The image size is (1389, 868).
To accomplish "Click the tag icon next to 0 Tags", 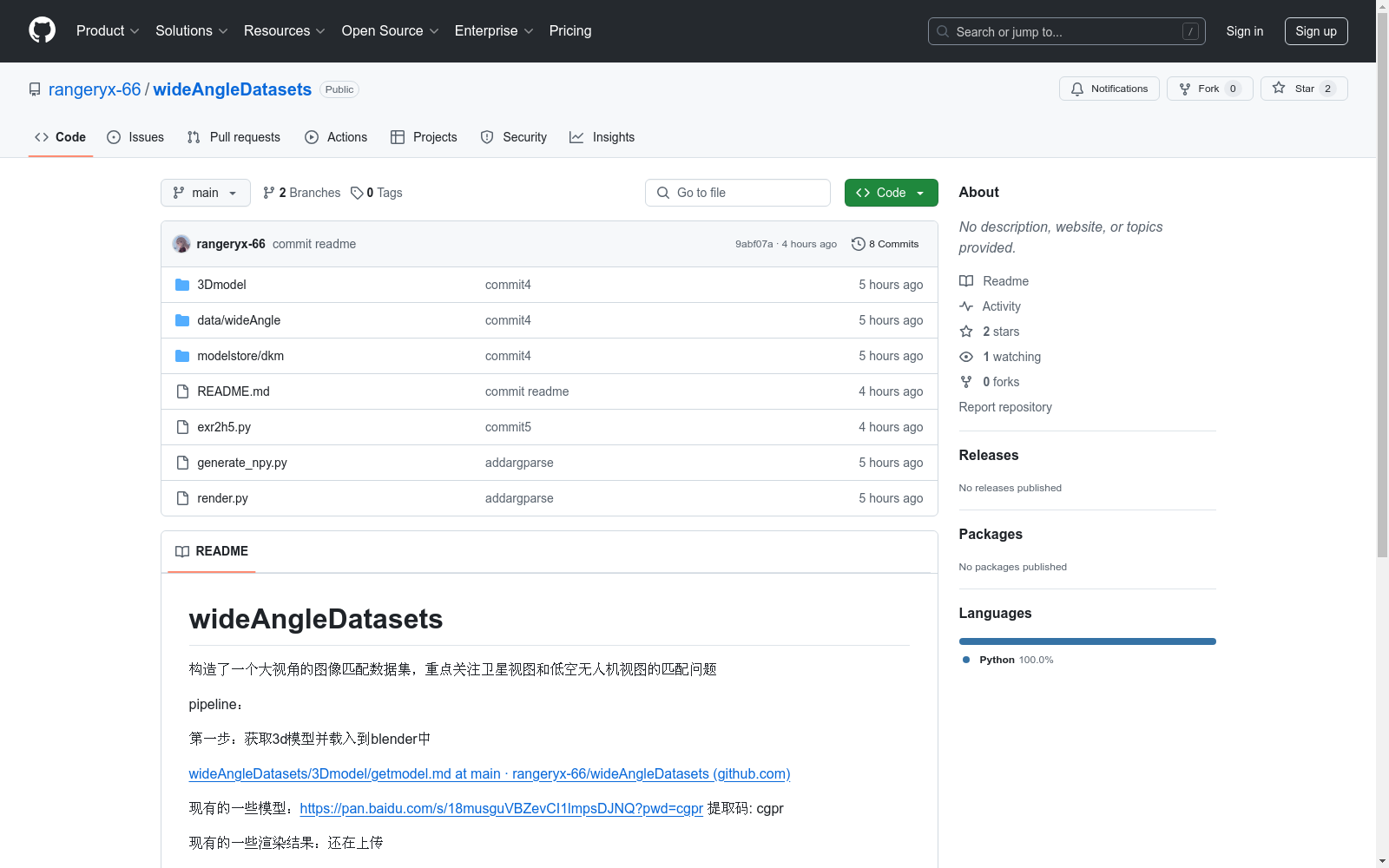I will [357, 193].
